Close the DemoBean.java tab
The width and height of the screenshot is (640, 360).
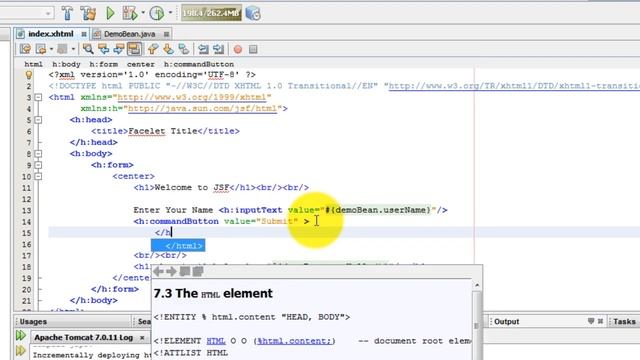(166, 34)
